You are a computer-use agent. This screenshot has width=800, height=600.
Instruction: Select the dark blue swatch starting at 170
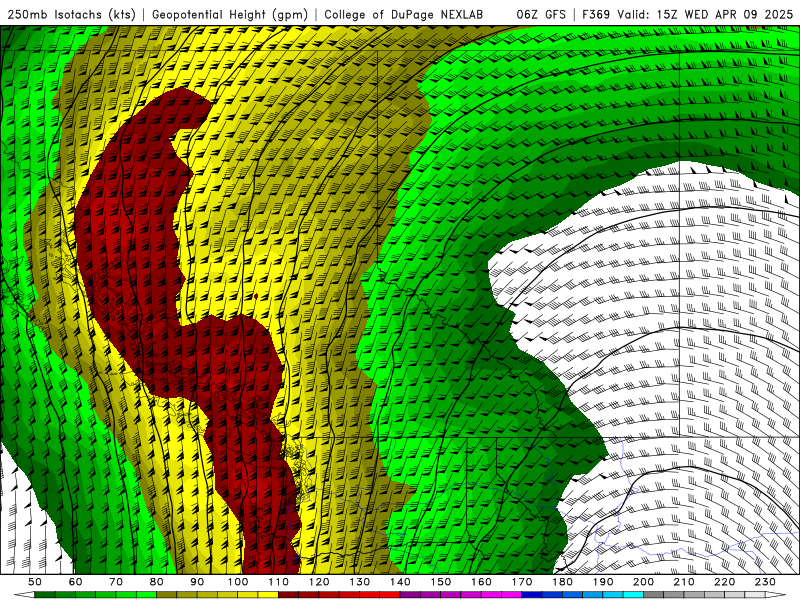click(532, 595)
